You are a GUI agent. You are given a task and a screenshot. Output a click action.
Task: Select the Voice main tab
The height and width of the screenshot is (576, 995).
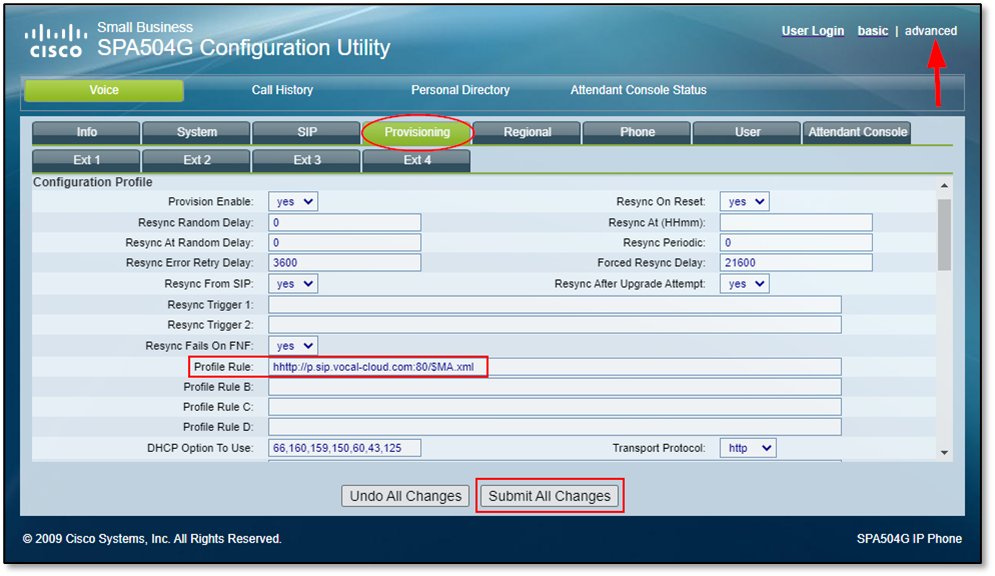point(104,90)
